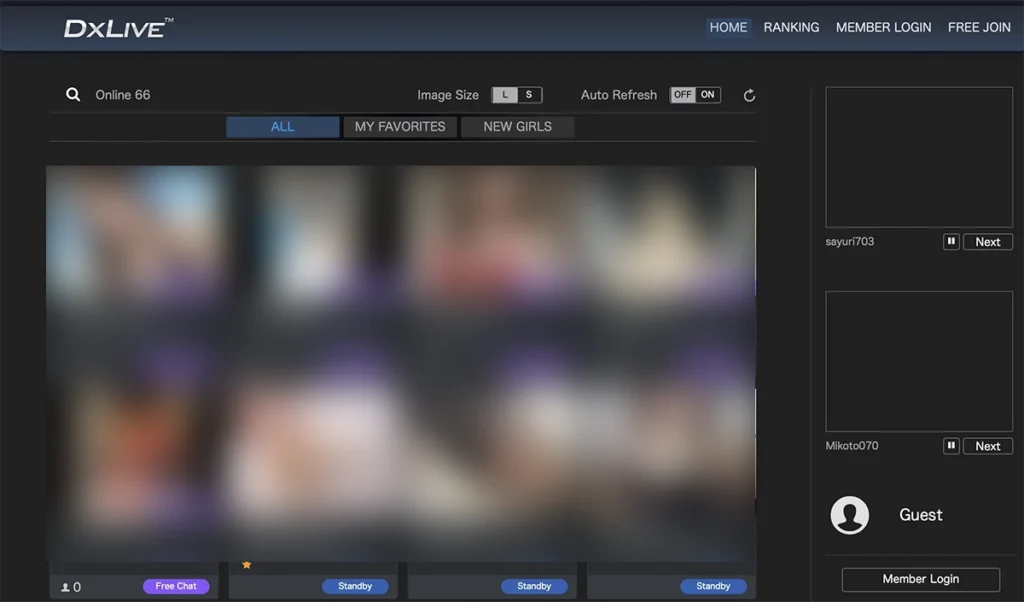Switch to NEW GIRLS tab
Image resolution: width=1024 pixels, height=602 pixels.
tap(517, 127)
